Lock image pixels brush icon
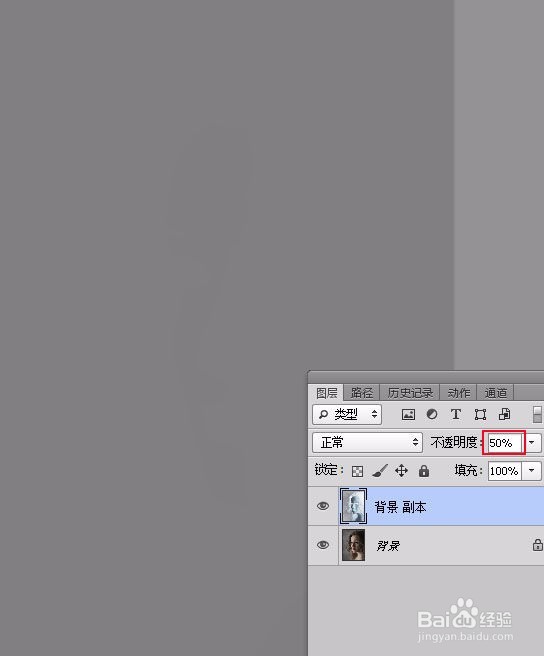This screenshot has width=544, height=656. pyautogui.click(x=380, y=471)
